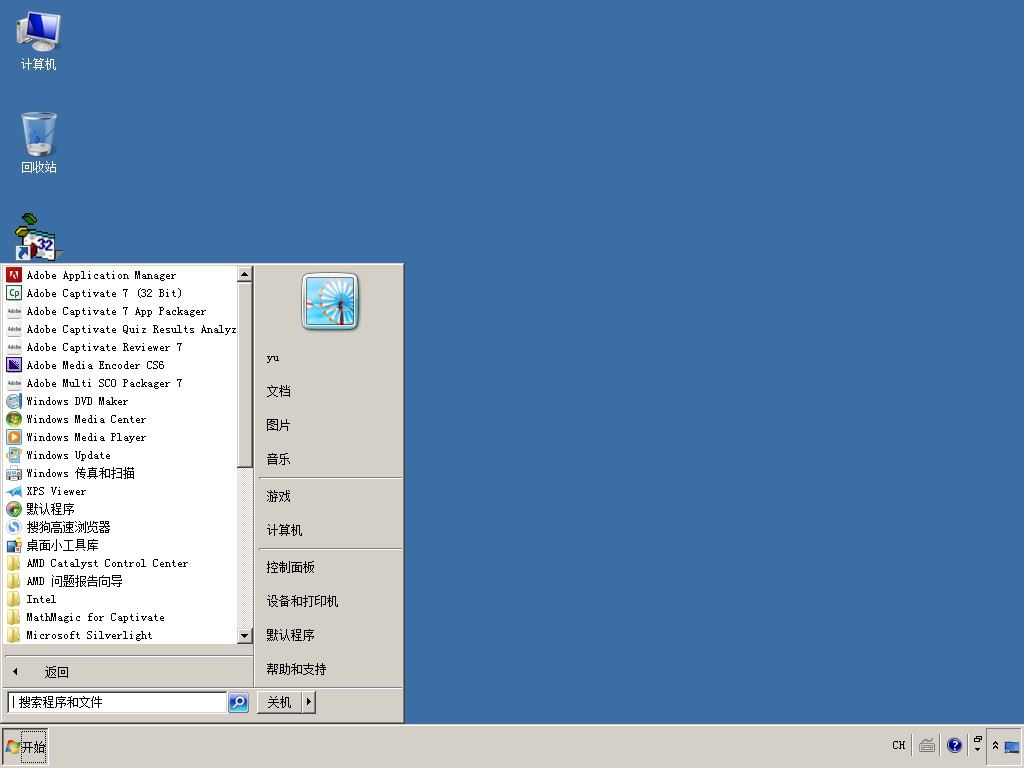
Task: Click the help question mark tray icon
Action: tap(954, 745)
